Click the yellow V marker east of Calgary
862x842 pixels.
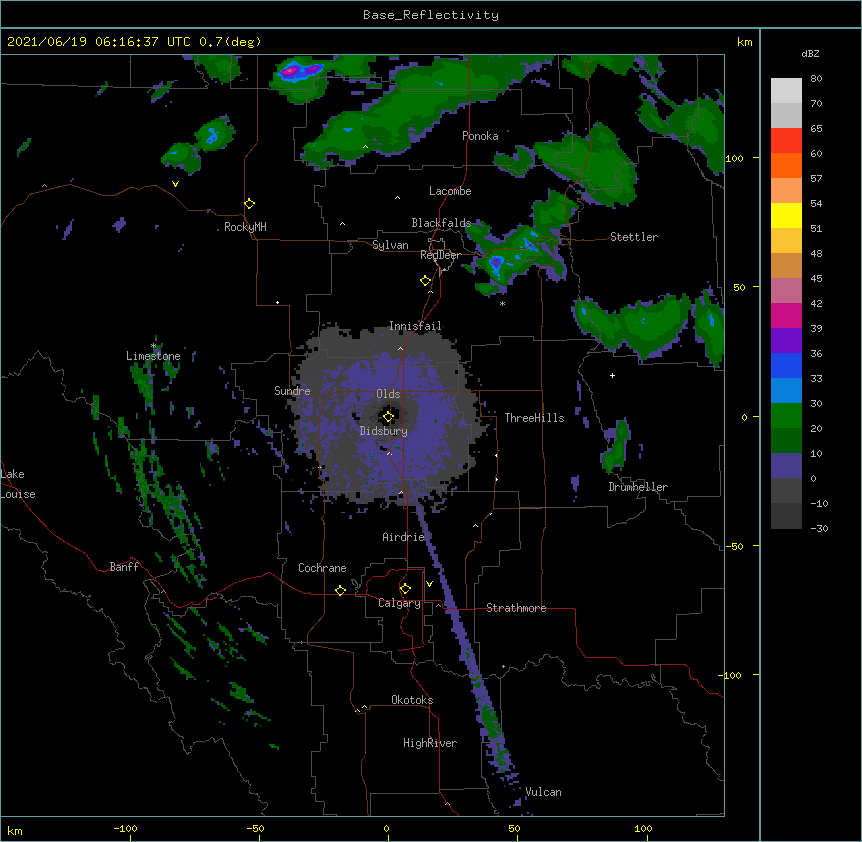coord(429,584)
